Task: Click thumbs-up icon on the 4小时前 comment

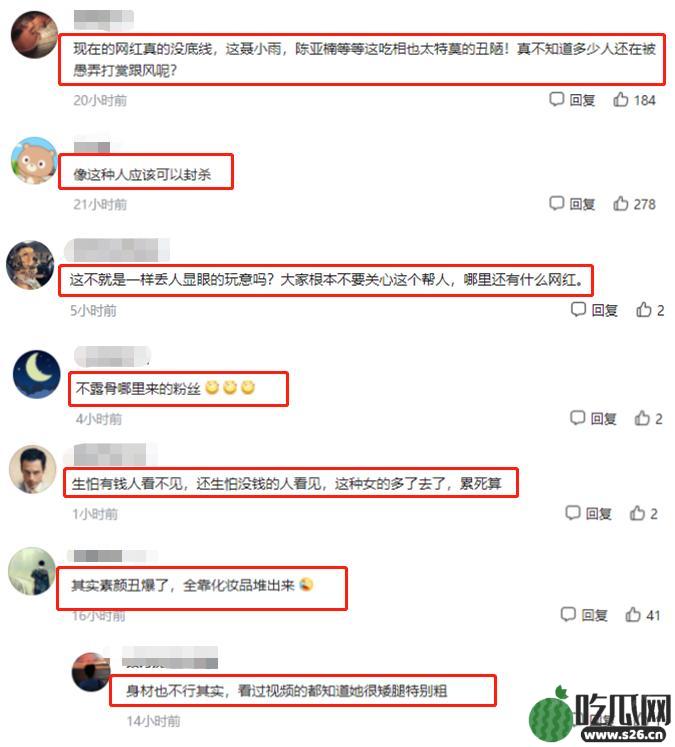Action: coord(642,418)
